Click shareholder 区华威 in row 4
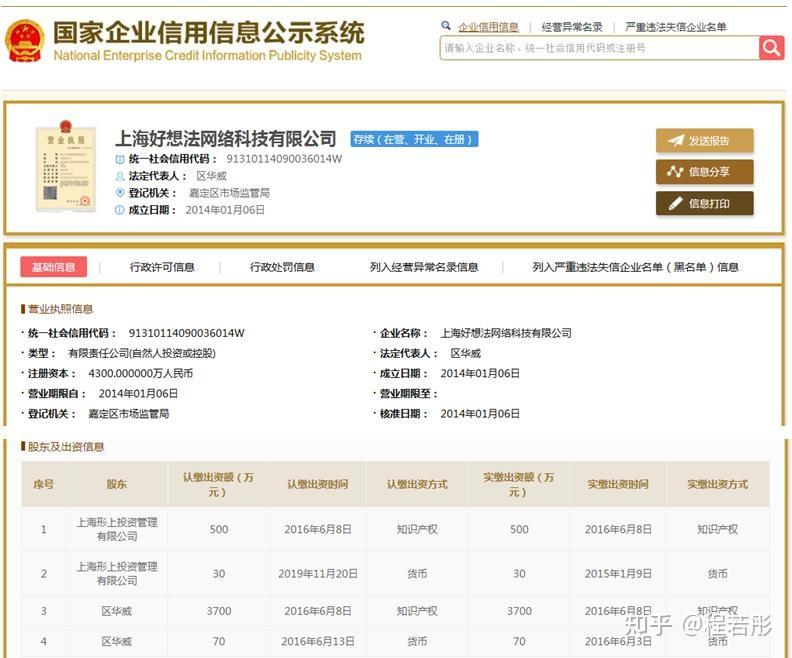The height and width of the screenshot is (658, 792). coord(117,641)
